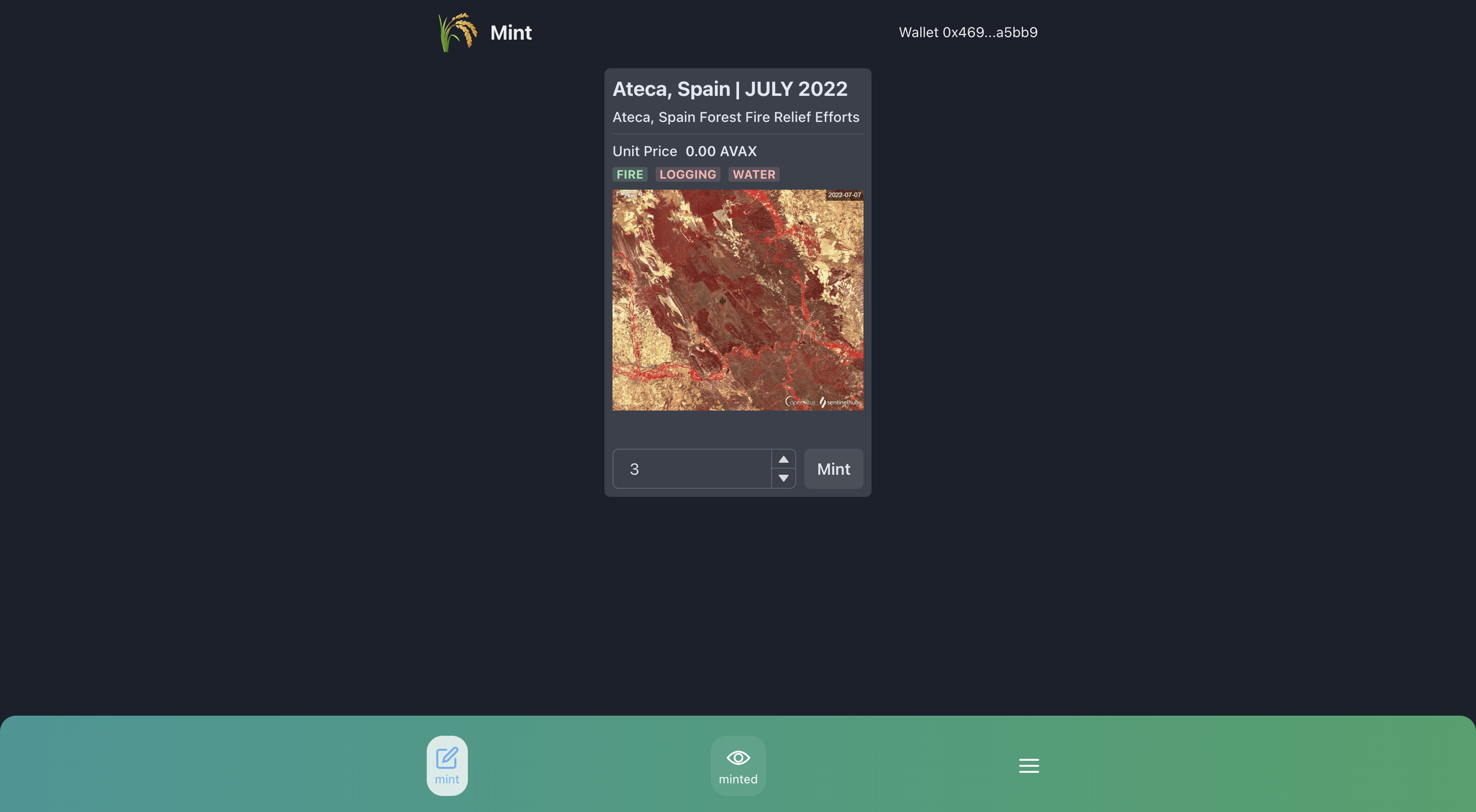The height and width of the screenshot is (812, 1476).
Task: Open the Ateca satellite image thumbnail
Action: (x=737, y=300)
